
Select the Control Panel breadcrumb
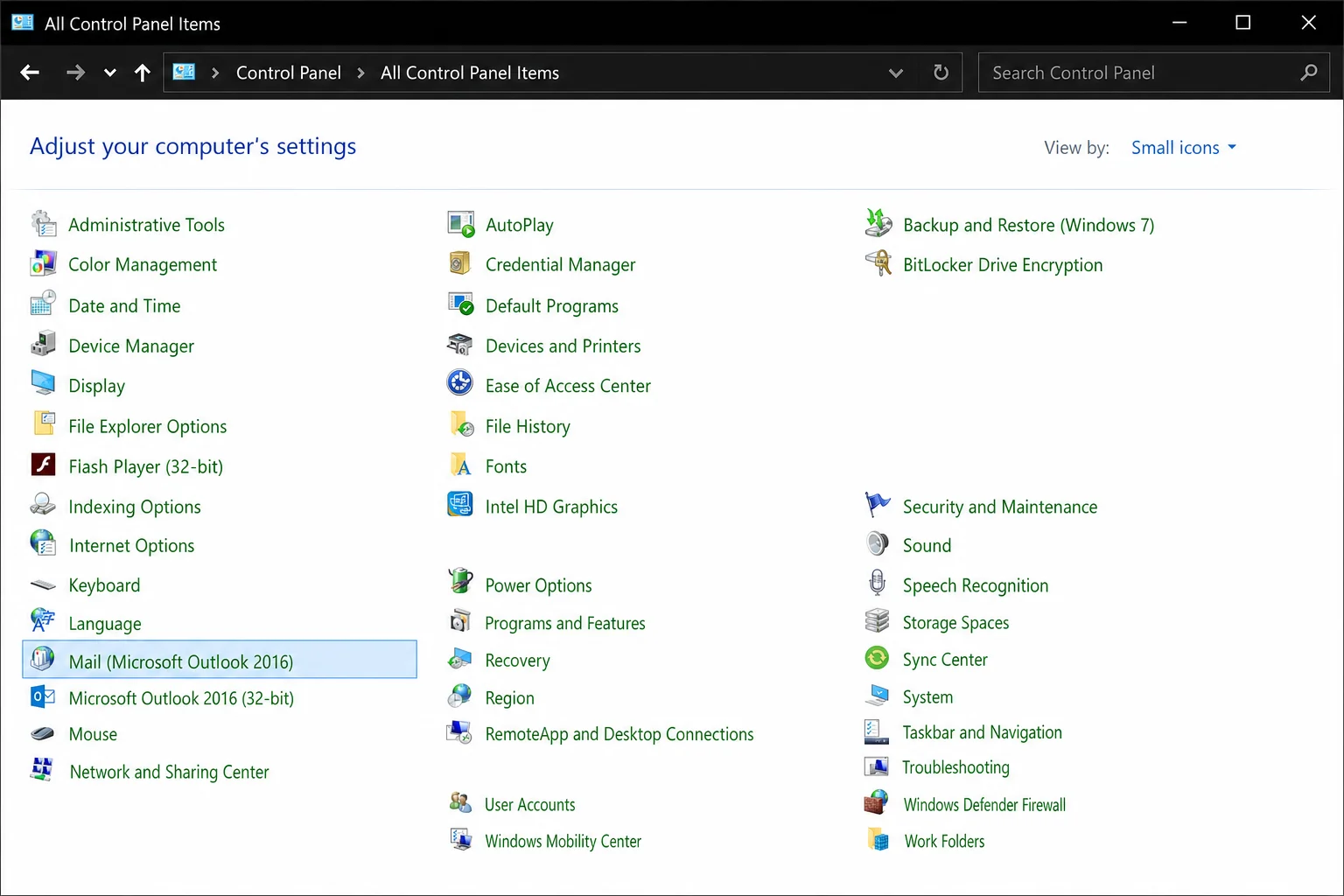(x=289, y=73)
